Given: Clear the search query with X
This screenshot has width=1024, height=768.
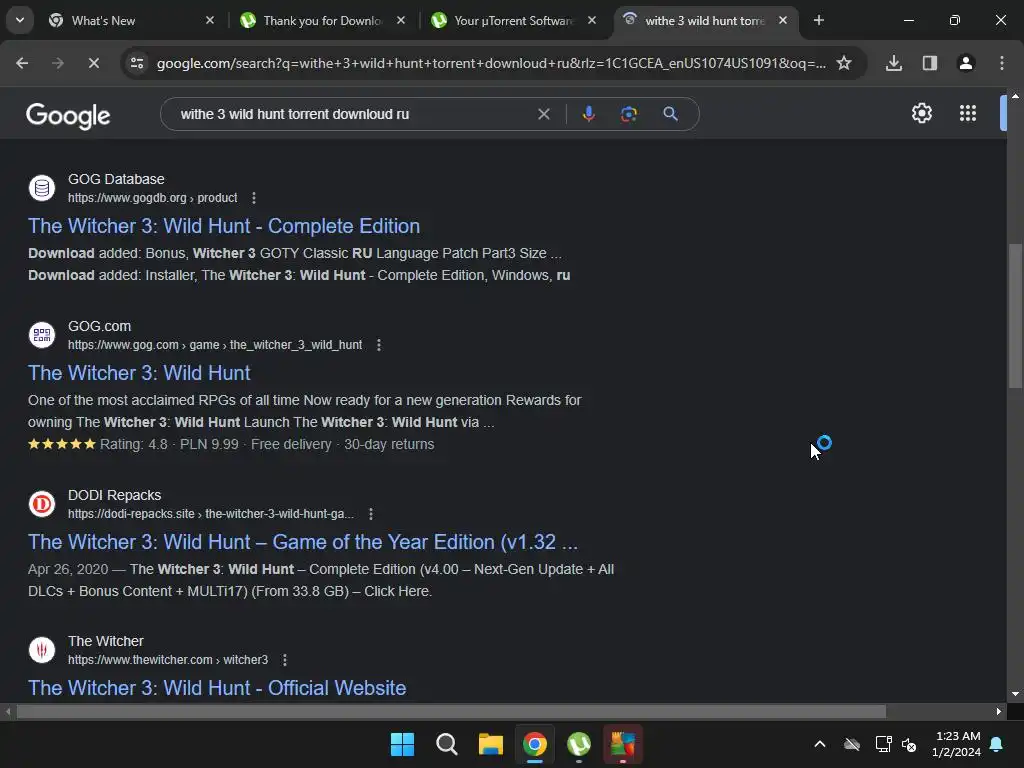Looking at the screenshot, I should pyautogui.click(x=543, y=114).
